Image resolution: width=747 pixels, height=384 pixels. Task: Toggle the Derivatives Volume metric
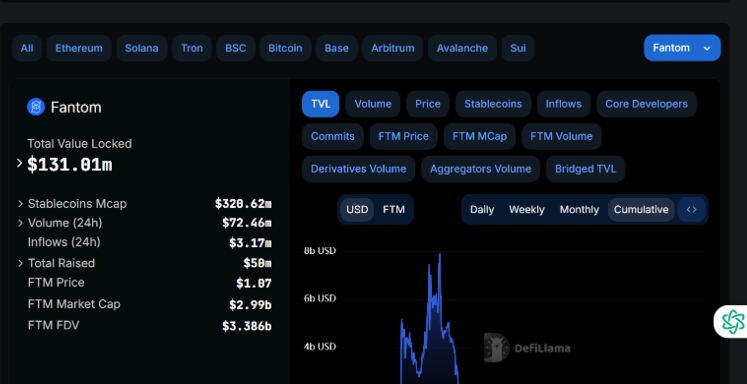coord(358,169)
